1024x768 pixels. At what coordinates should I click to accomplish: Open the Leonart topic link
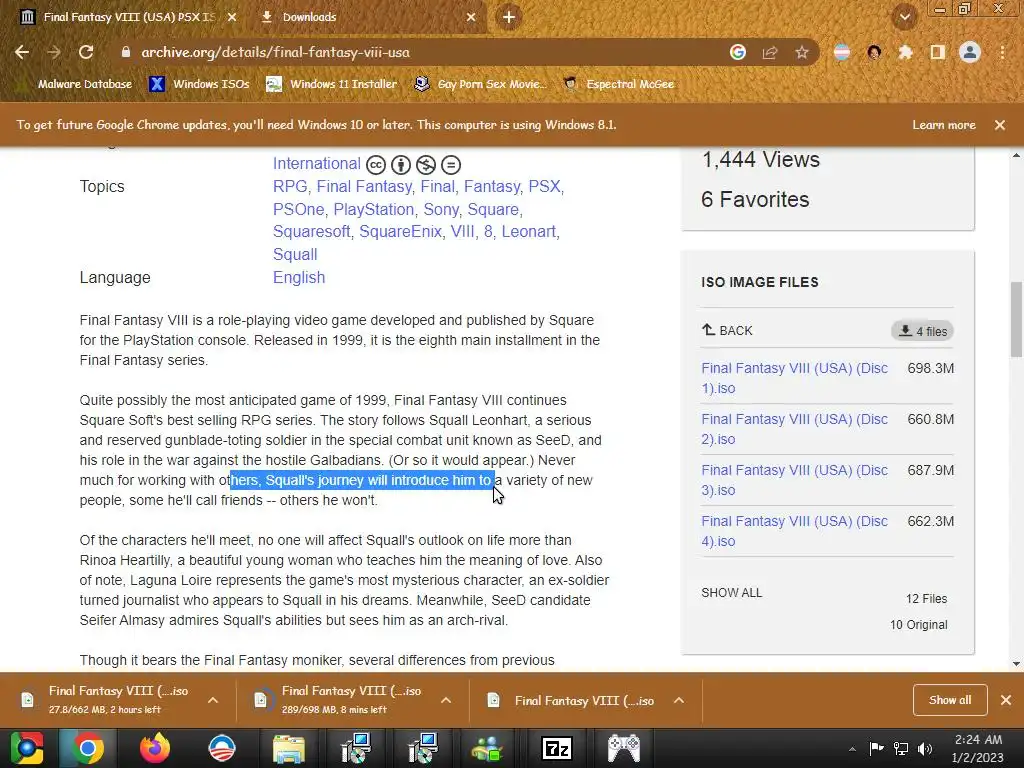tap(528, 232)
